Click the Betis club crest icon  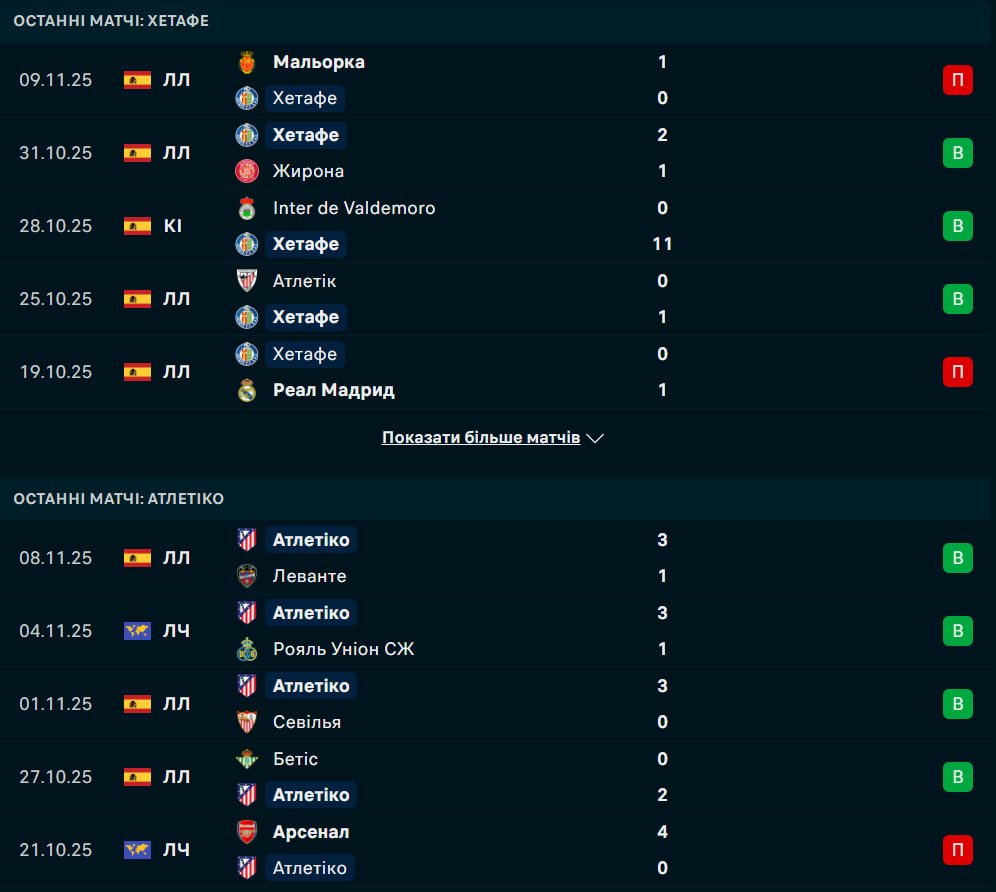pos(246,759)
